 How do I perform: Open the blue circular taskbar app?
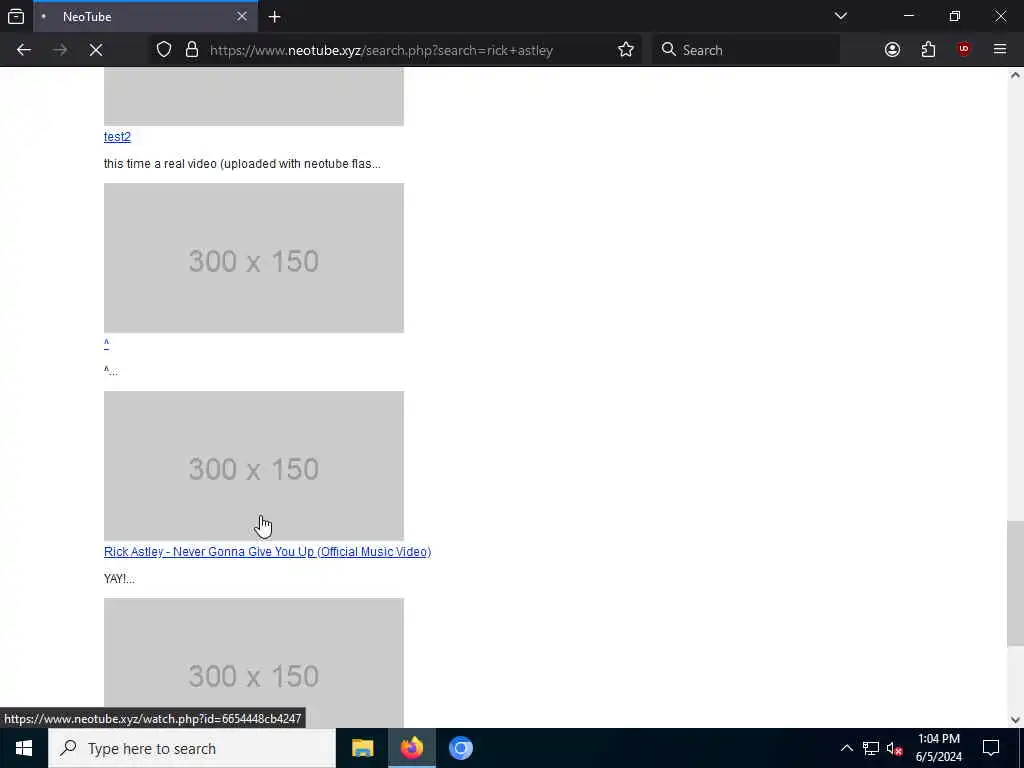coord(460,748)
